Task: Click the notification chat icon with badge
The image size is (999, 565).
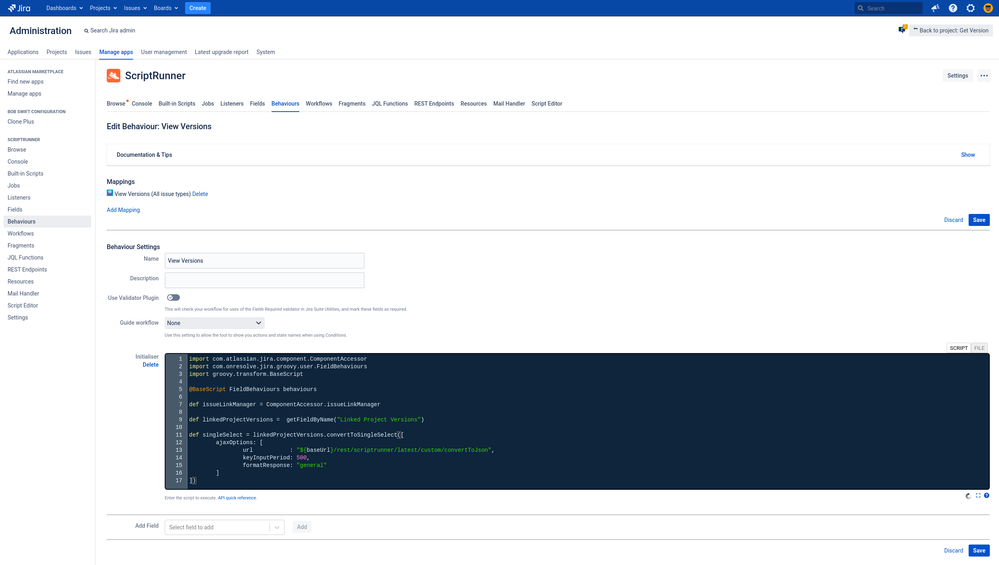Action: pyautogui.click(x=902, y=29)
